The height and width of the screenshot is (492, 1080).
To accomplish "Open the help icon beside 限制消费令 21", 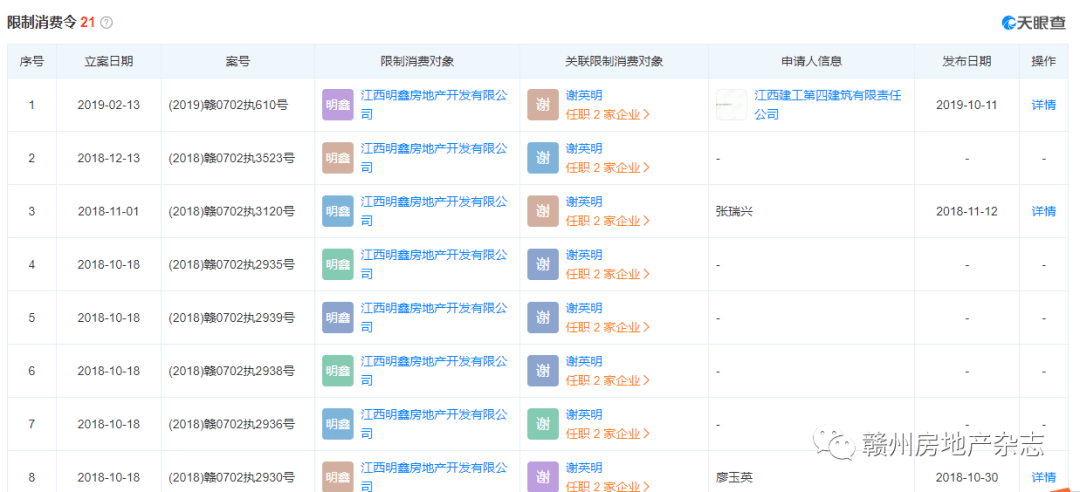I will coord(106,23).
